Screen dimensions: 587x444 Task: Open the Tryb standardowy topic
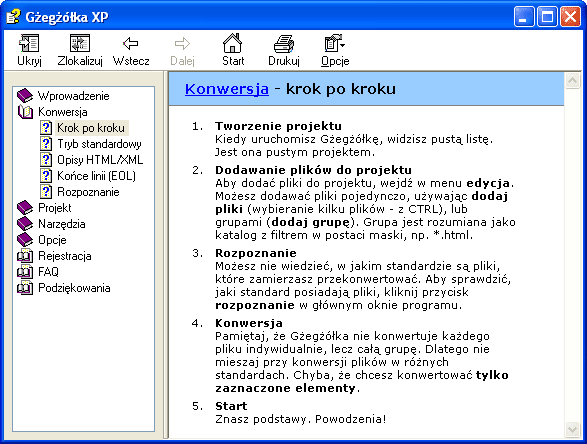99,144
